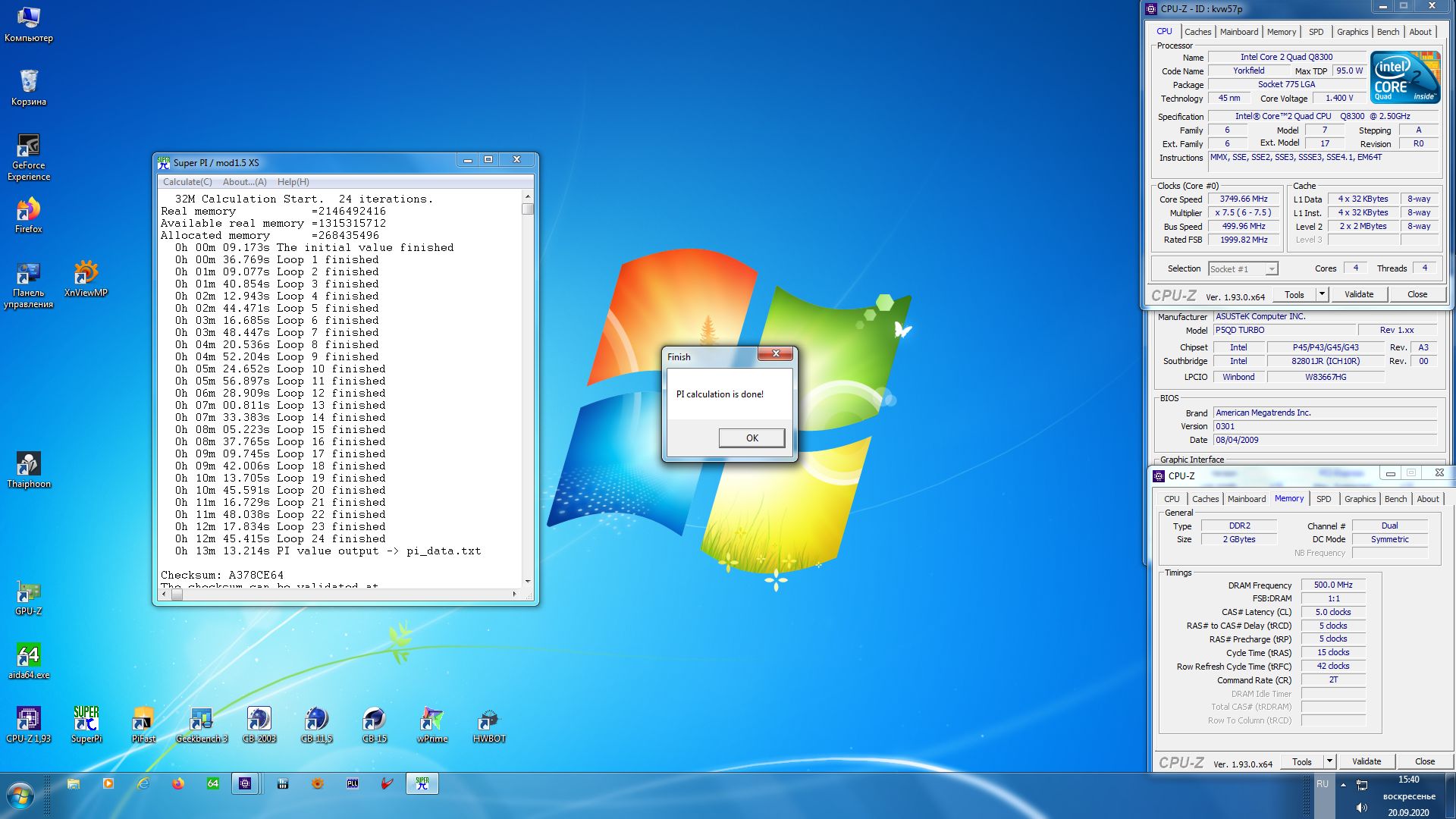Image resolution: width=1456 pixels, height=819 pixels.
Task: Click Tools button in bottom CPU-Z window
Action: 1302,761
